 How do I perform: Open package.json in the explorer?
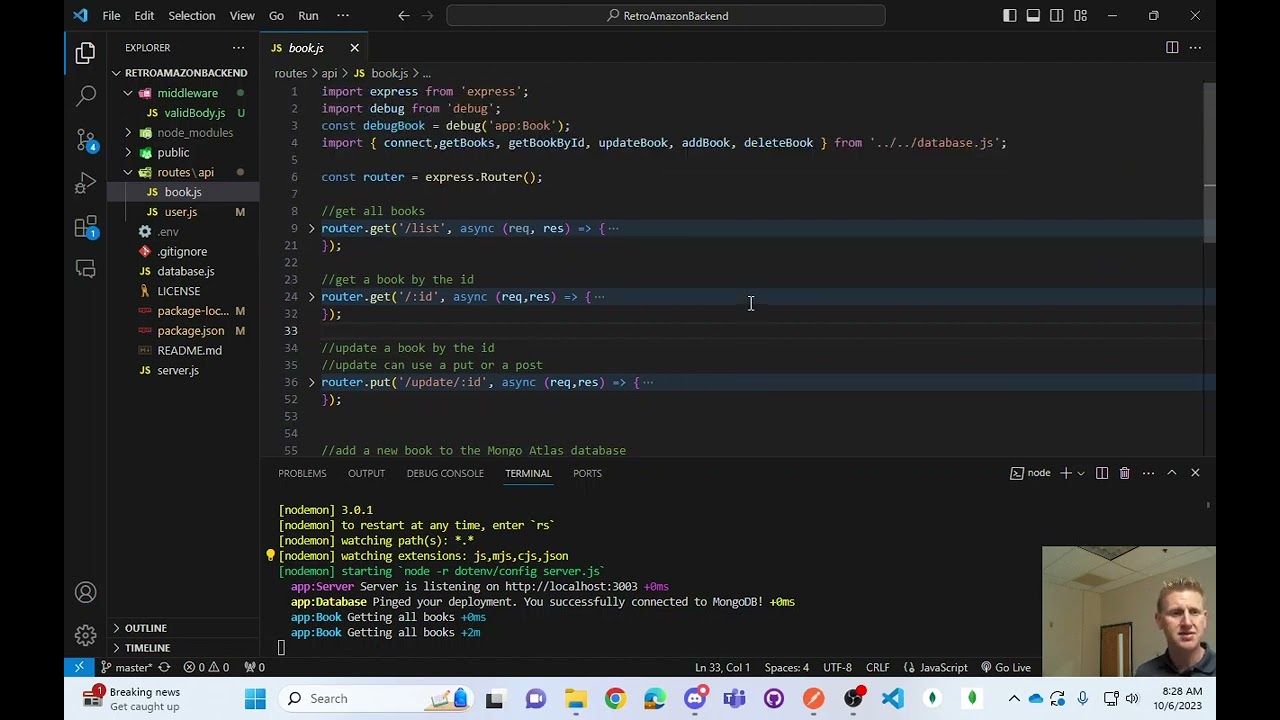(190, 331)
